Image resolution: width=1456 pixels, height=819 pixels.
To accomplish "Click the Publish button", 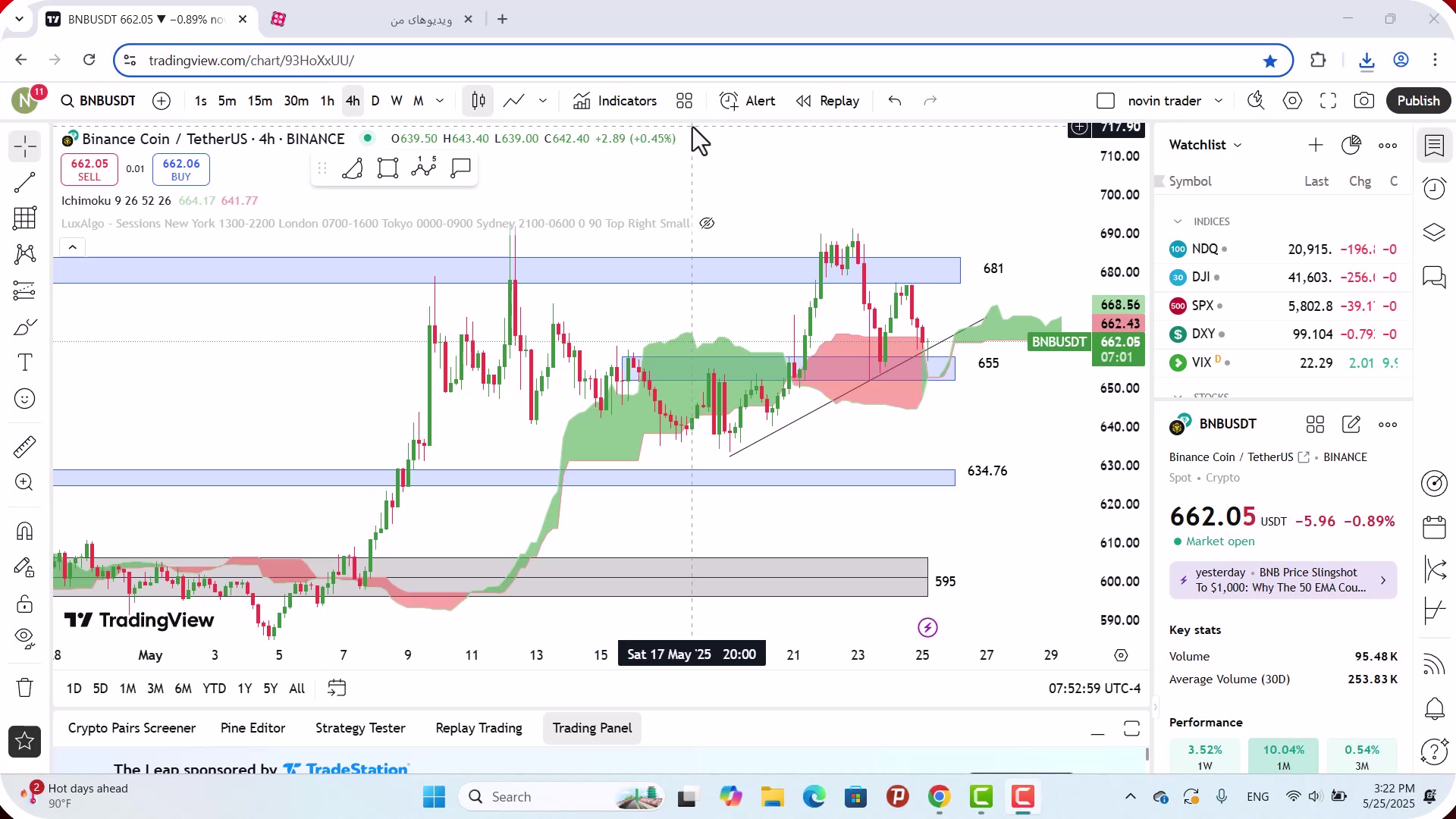I will (x=1419, y=101).
